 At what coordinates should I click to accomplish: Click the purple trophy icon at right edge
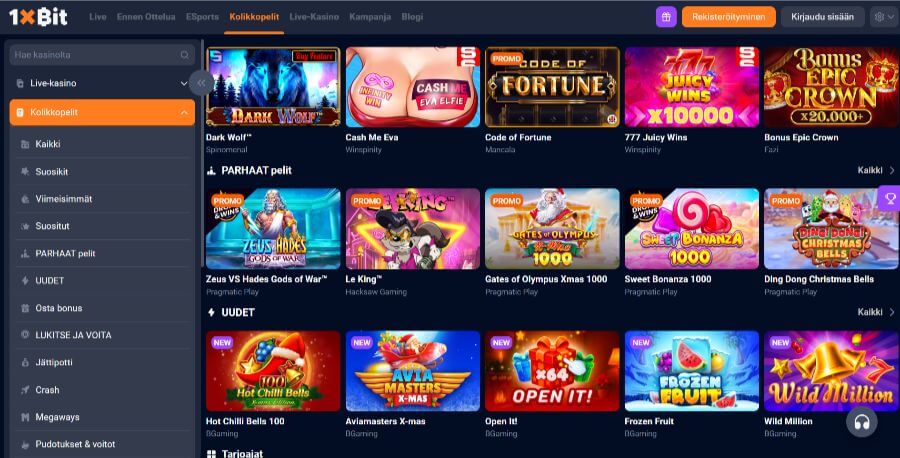pyautogui.click(x=890, y=199)
